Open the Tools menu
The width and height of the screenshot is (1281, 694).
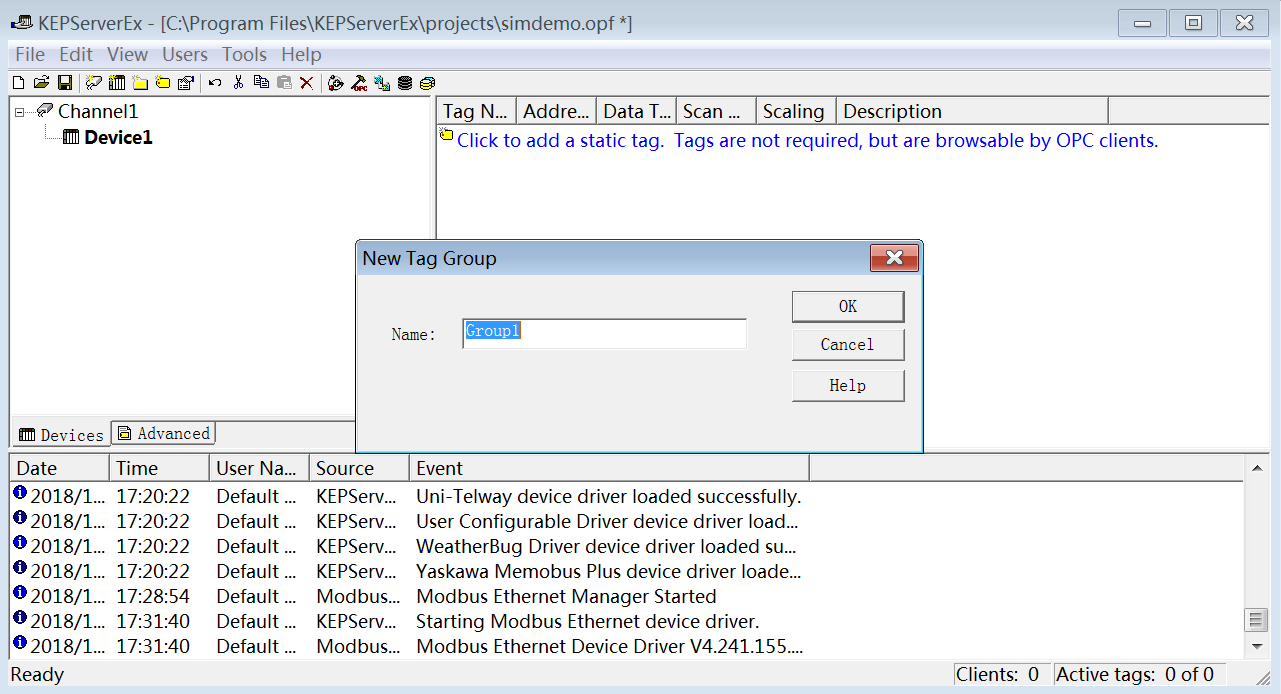pos(244,55)
